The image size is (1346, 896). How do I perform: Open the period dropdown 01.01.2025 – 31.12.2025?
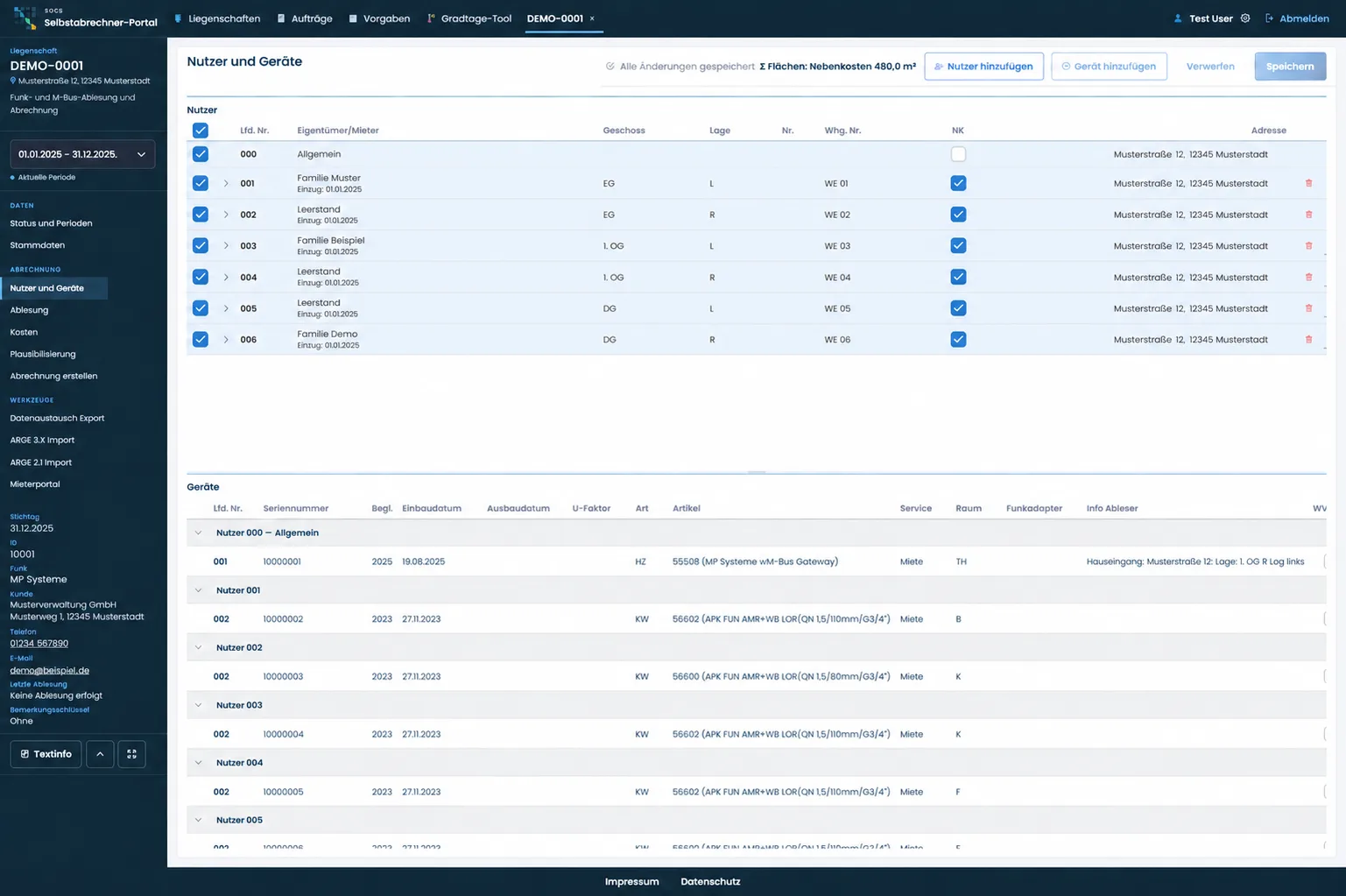coord(82,154)
